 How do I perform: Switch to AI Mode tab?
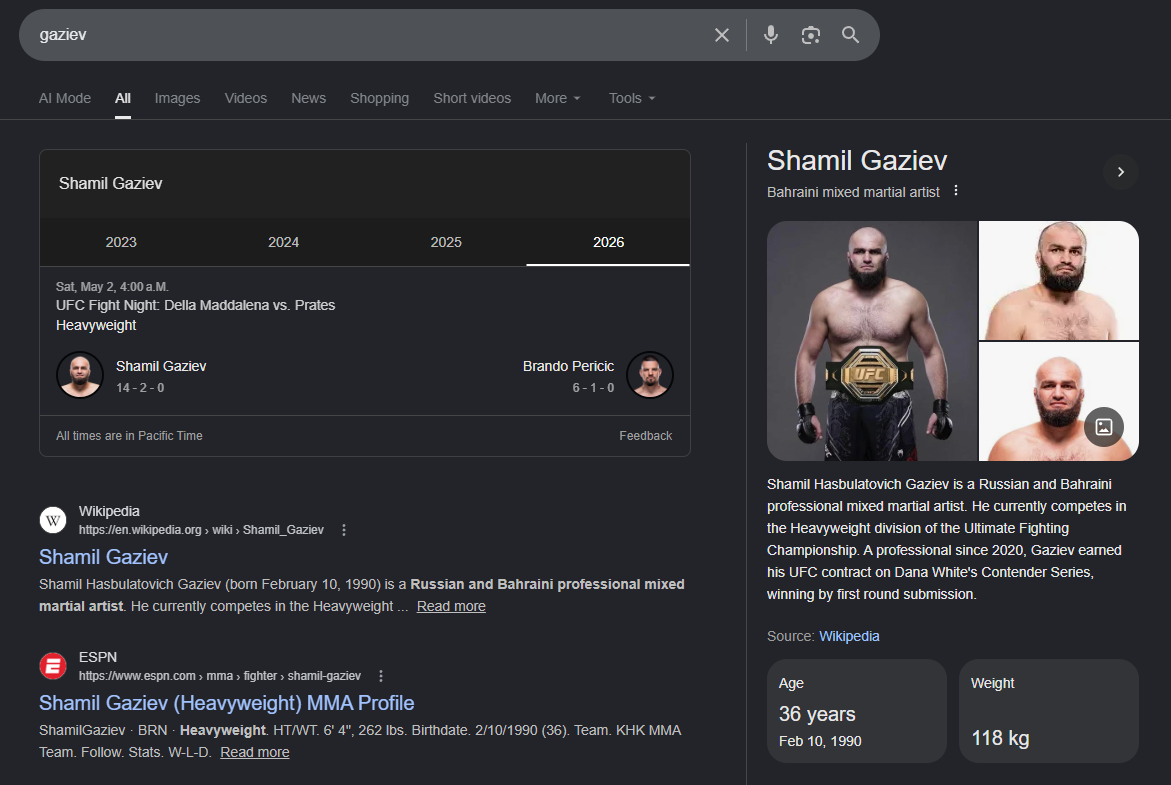pyautogui.click(x=65, y=99)
